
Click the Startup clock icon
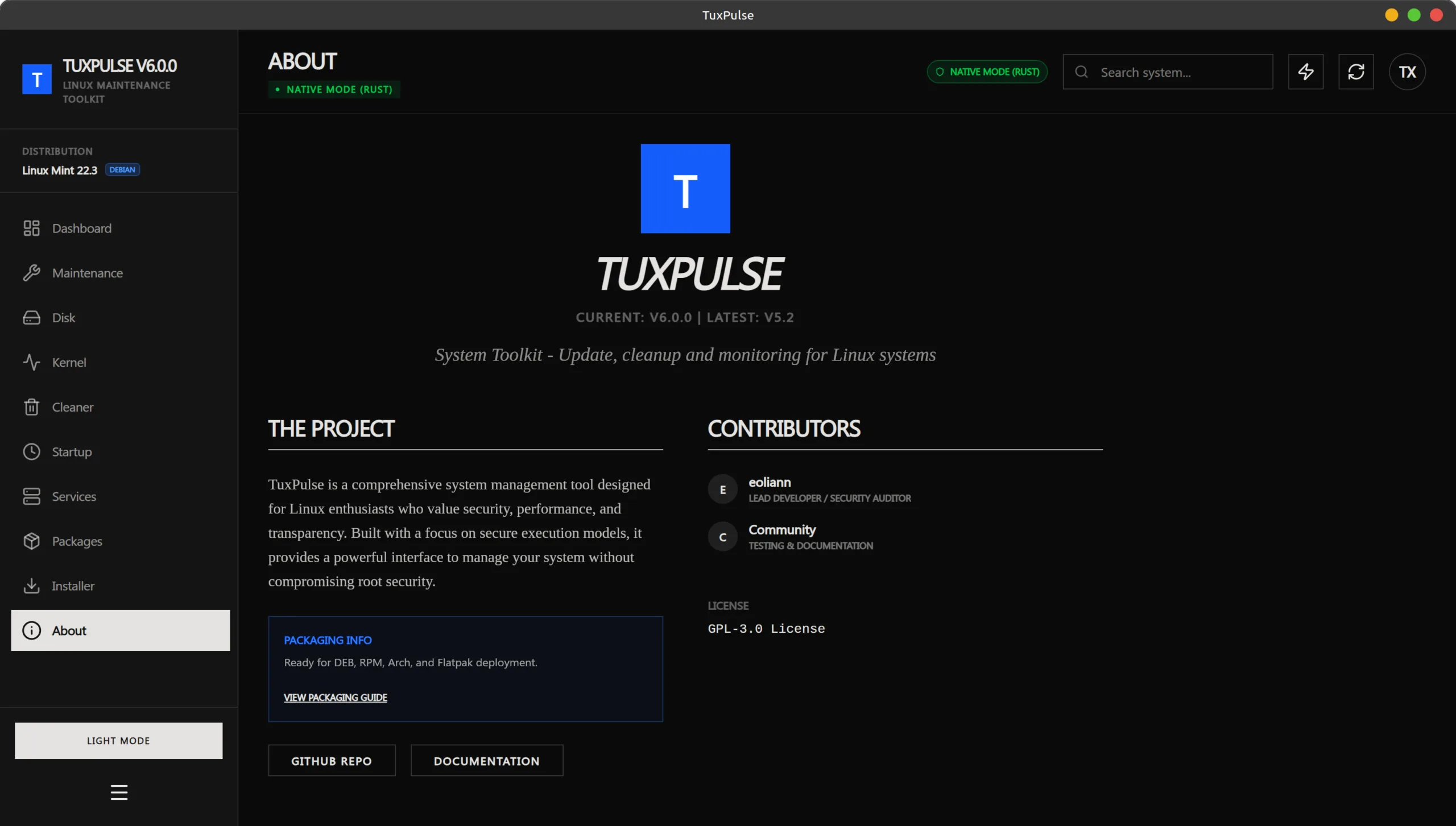pyautogui.click(x=31, y=451)
